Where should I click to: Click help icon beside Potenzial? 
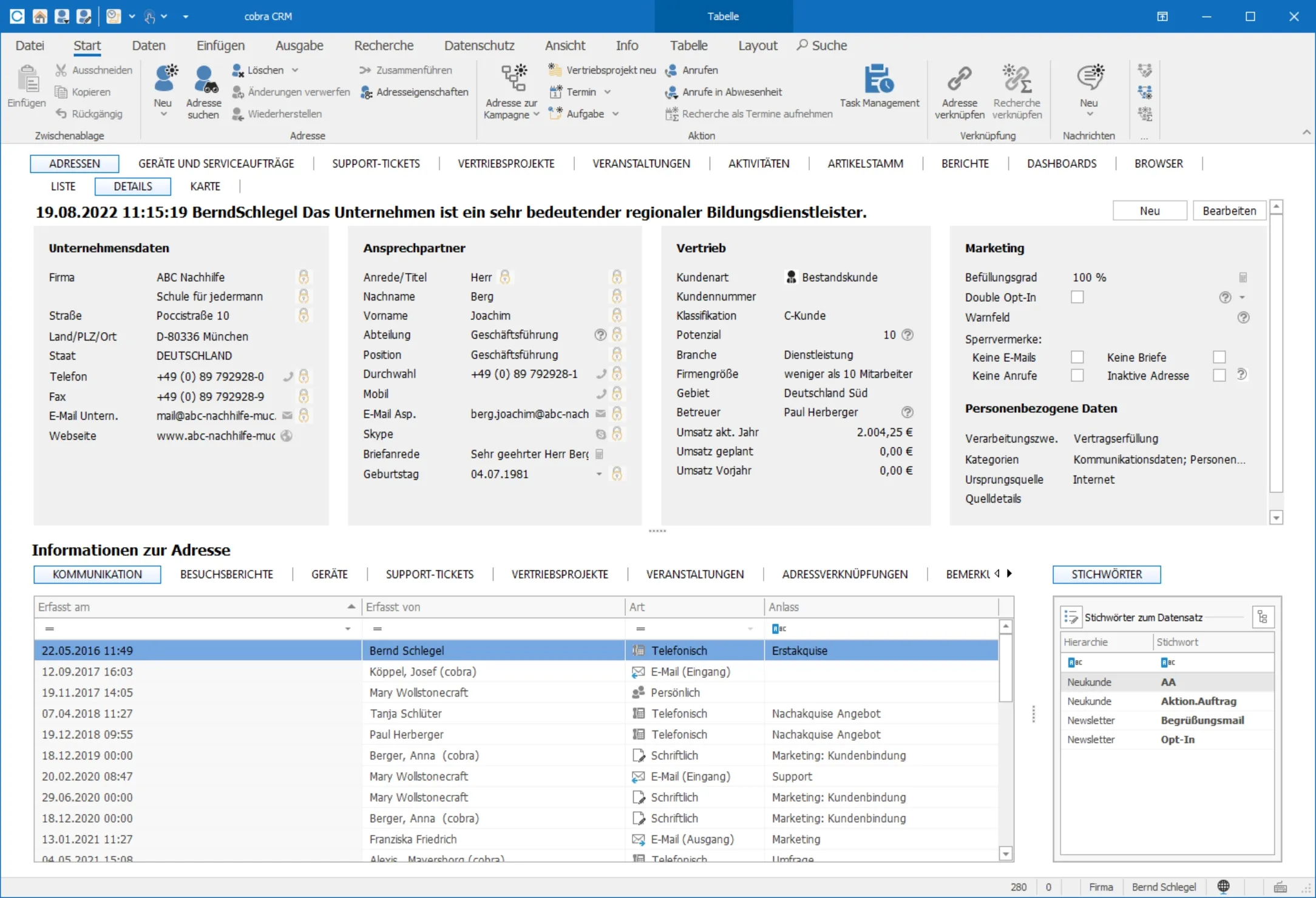pos(907,335)
